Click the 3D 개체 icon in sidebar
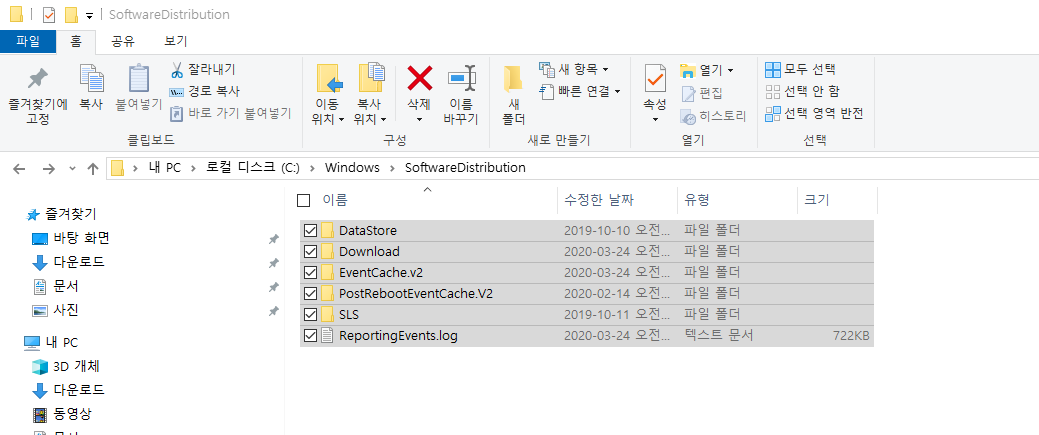 pyautogui.click(x=40, y=365)
